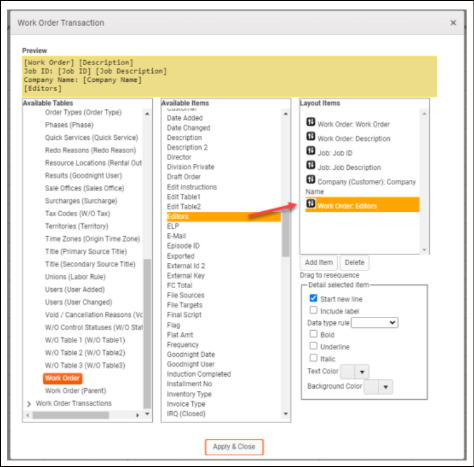Open the Text Color dropdown arrow
Viewport: 474px width, 467px height.
[362, 372]
